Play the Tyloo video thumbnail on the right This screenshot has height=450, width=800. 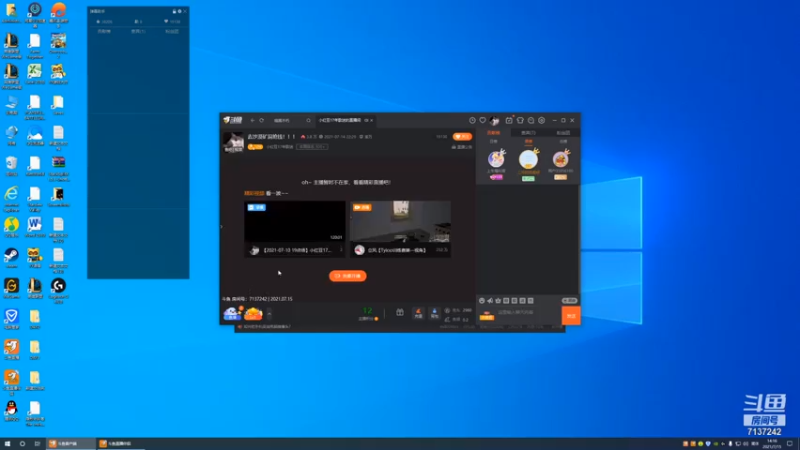coord(400,221)
